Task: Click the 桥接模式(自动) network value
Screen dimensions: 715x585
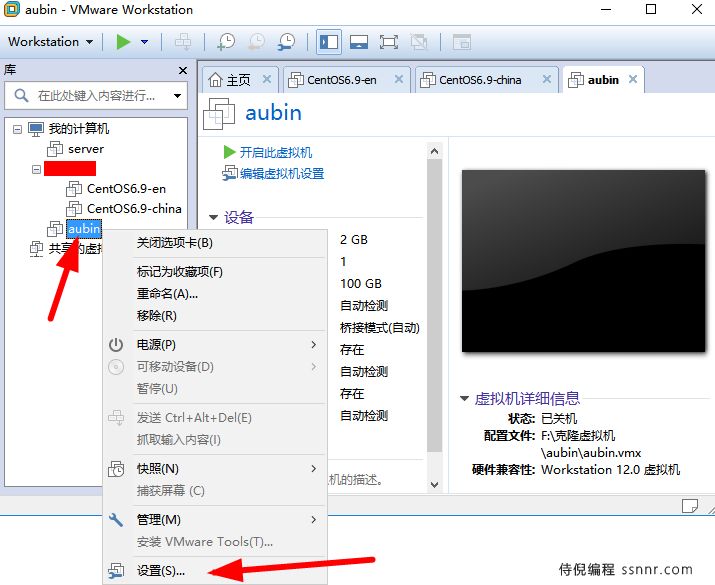Action: click(379, 327)
